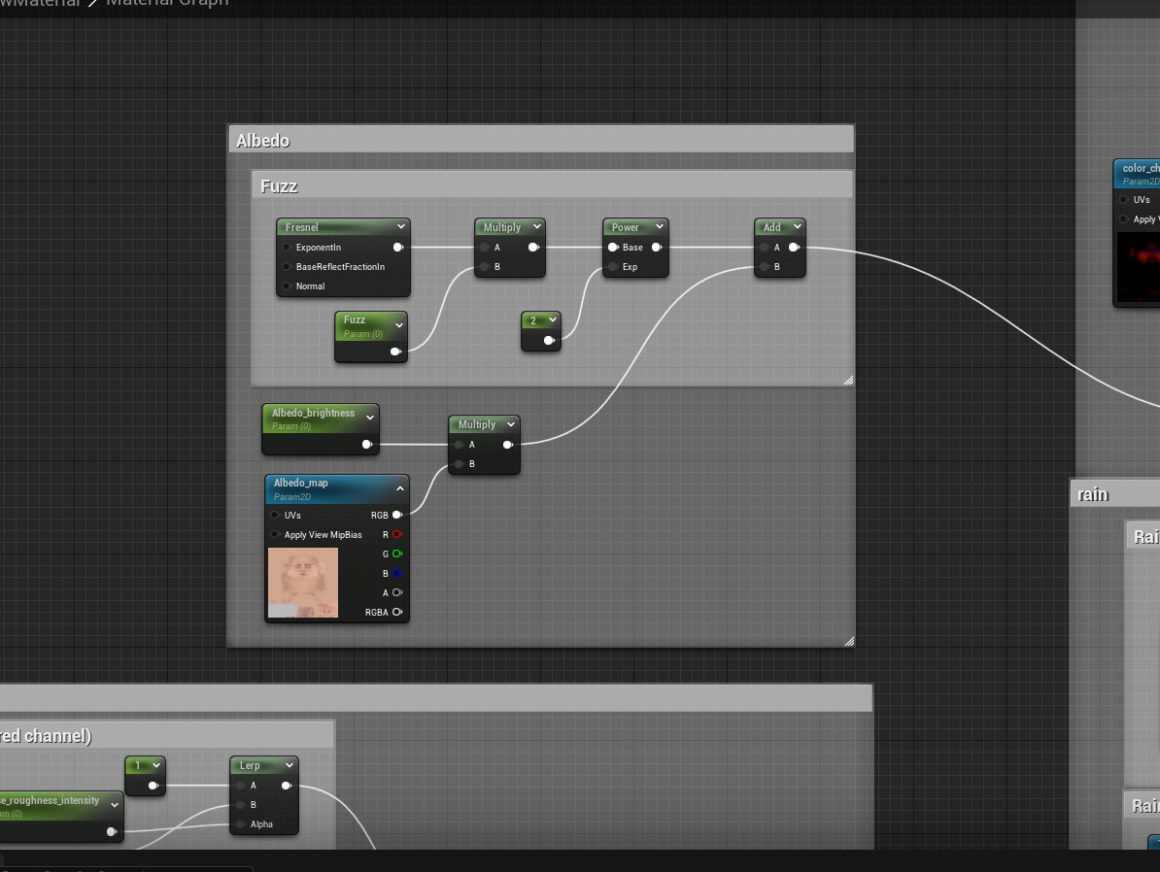The height and width of the screenshot is (872, 1160).
Task: Click the Lerp node output pin
Action: pos(286,785)
